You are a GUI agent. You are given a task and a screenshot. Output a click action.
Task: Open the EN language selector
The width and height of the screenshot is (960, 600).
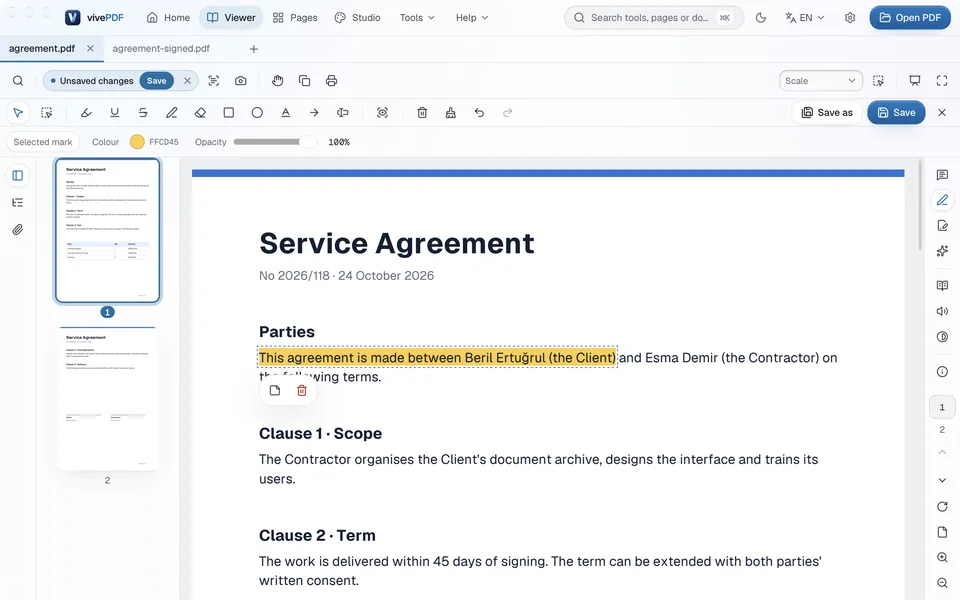pyautogui.click(x=804, y=18)
